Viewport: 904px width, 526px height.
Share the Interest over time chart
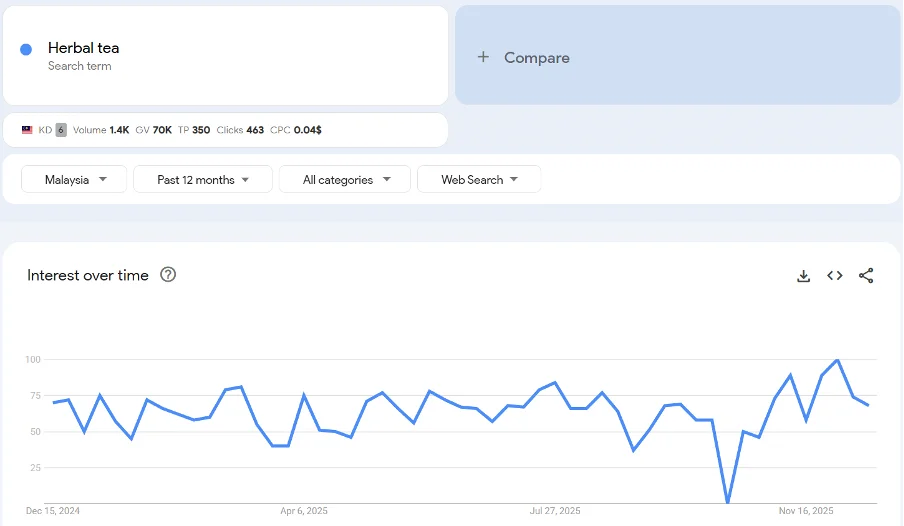tap(866, 276)
